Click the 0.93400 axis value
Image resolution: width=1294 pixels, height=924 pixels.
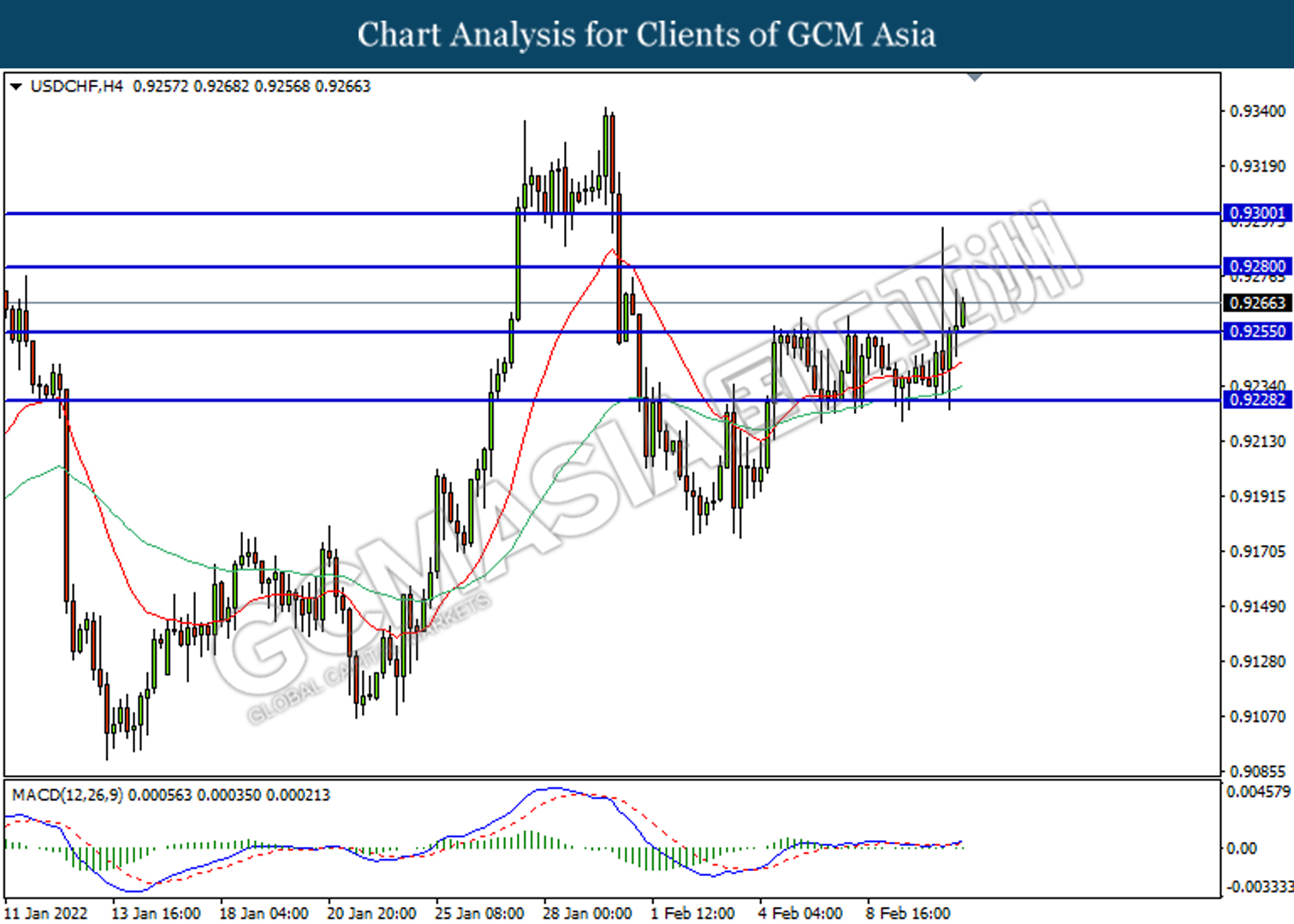coord(1257,111)
